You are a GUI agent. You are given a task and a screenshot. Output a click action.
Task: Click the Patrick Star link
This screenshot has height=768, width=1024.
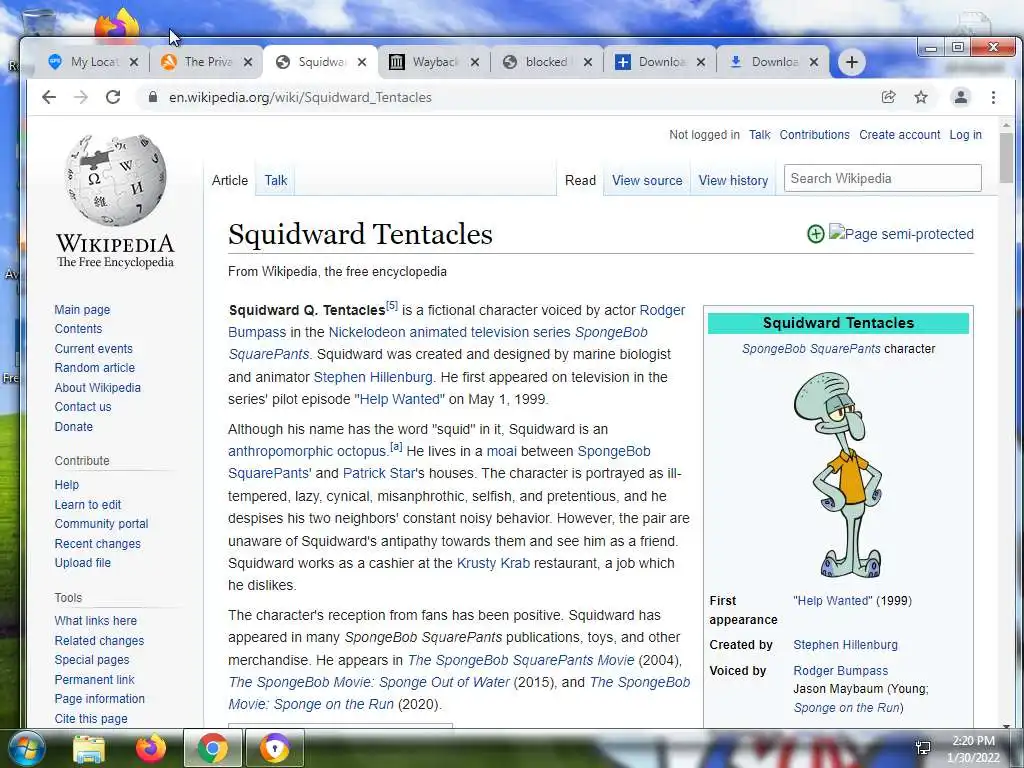pos(379,473)
